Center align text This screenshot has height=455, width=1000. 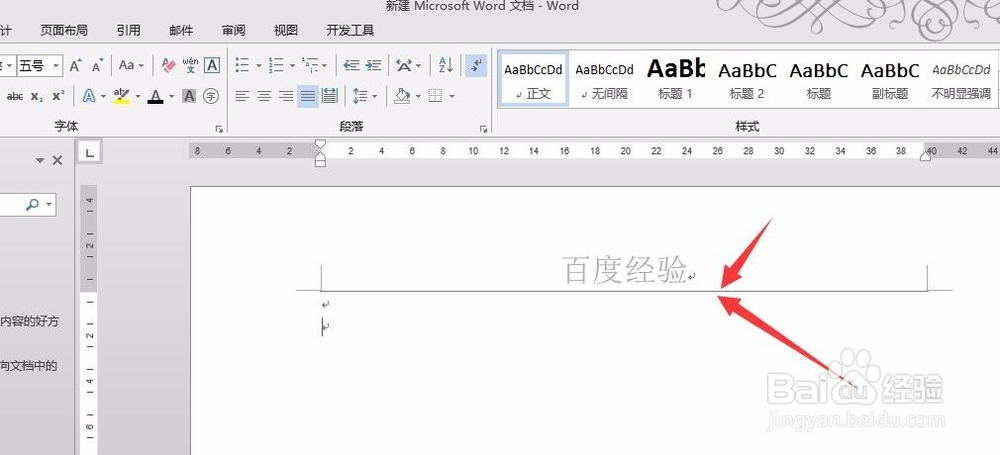tap(264, 96)
